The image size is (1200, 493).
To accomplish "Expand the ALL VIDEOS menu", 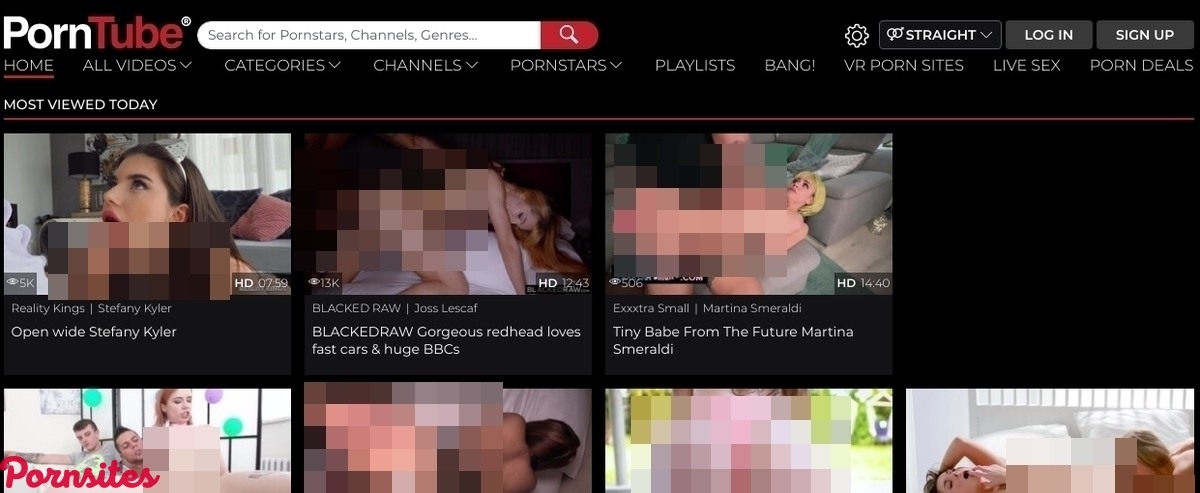I will [137, 65].
